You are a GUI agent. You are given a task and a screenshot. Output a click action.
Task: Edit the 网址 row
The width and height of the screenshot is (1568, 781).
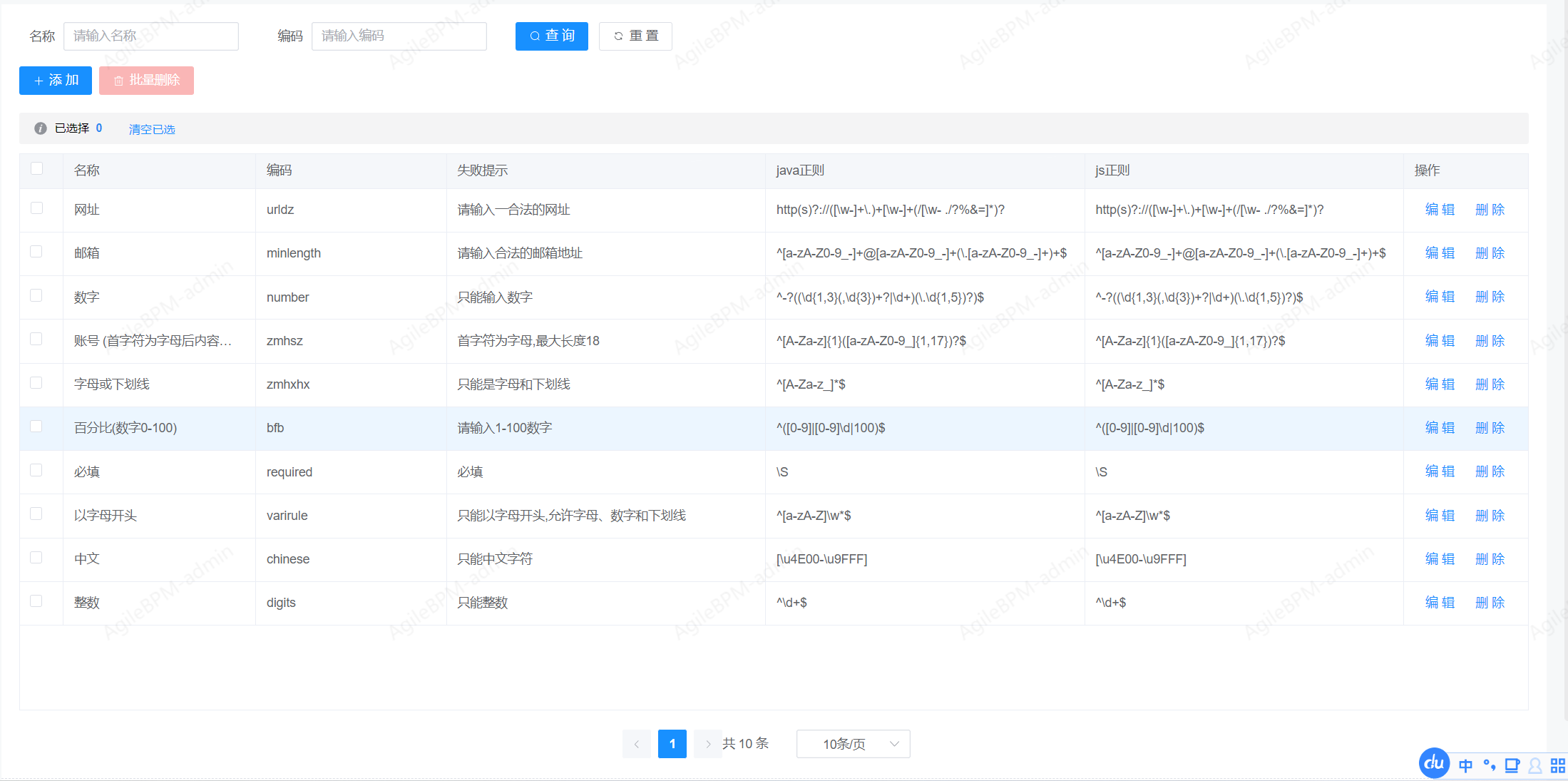pyautogui.click(x=1440, y=210)
